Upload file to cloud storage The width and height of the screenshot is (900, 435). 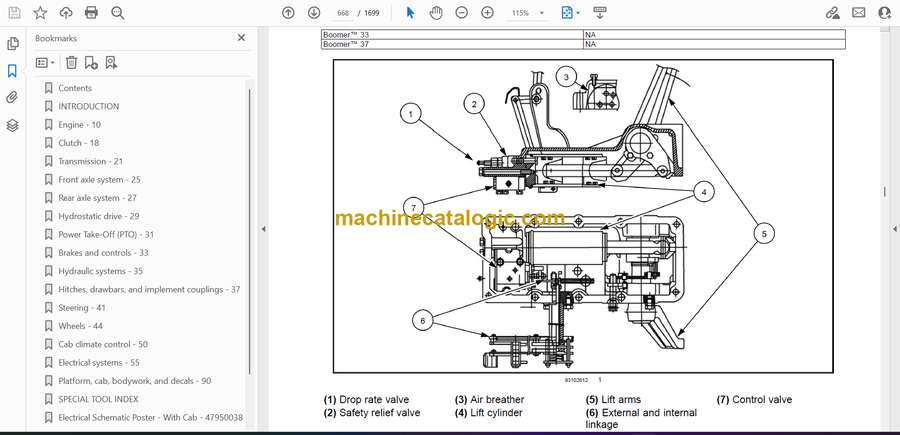66,13
